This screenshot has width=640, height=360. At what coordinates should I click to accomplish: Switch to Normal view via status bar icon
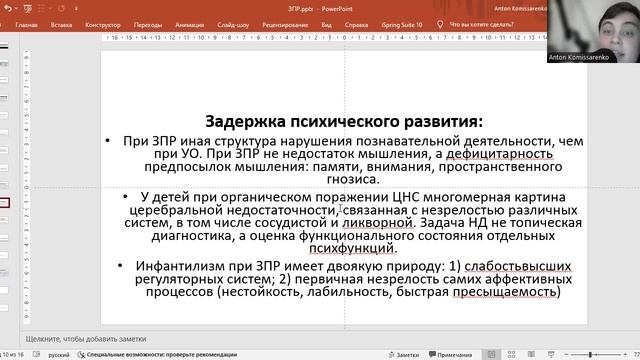tap(491, 354)
